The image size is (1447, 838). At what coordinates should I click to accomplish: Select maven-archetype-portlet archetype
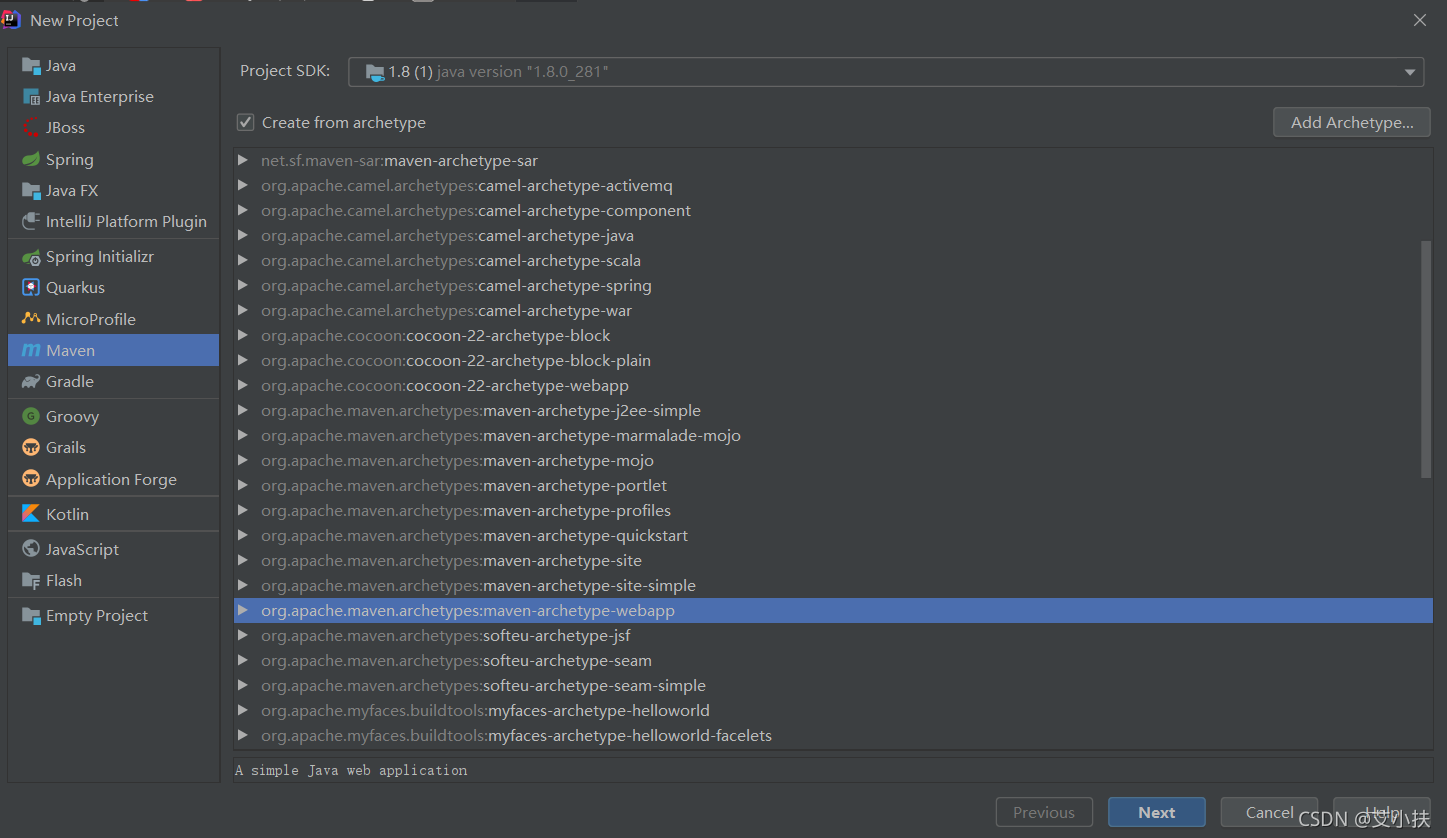(833, 485)
